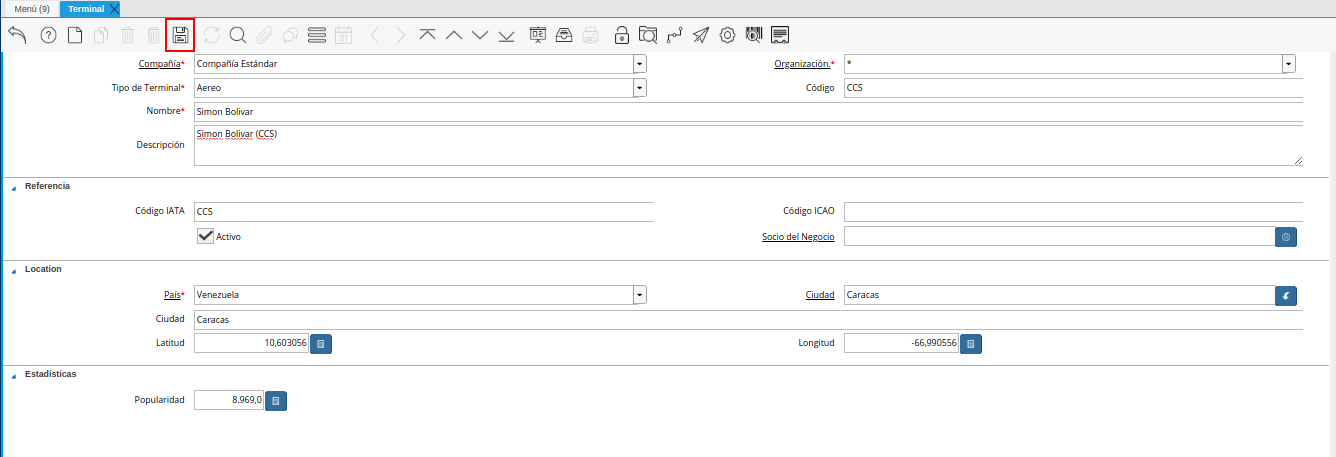Screen dimensions: 1336x457
Task: Toggle grid view with stacked lines icon
Action: pos(317,35)
